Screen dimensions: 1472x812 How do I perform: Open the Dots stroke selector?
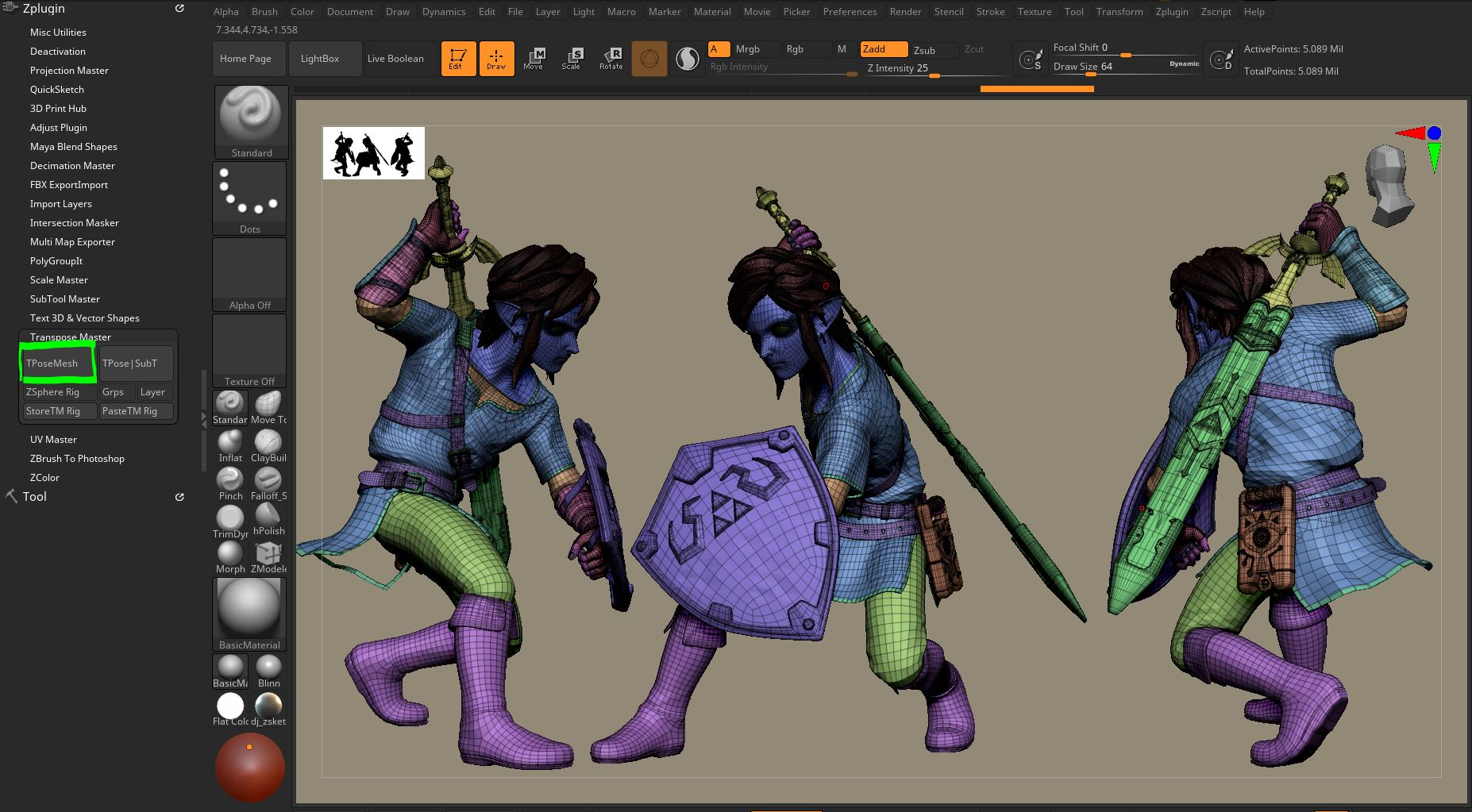[x=249, y=198]
